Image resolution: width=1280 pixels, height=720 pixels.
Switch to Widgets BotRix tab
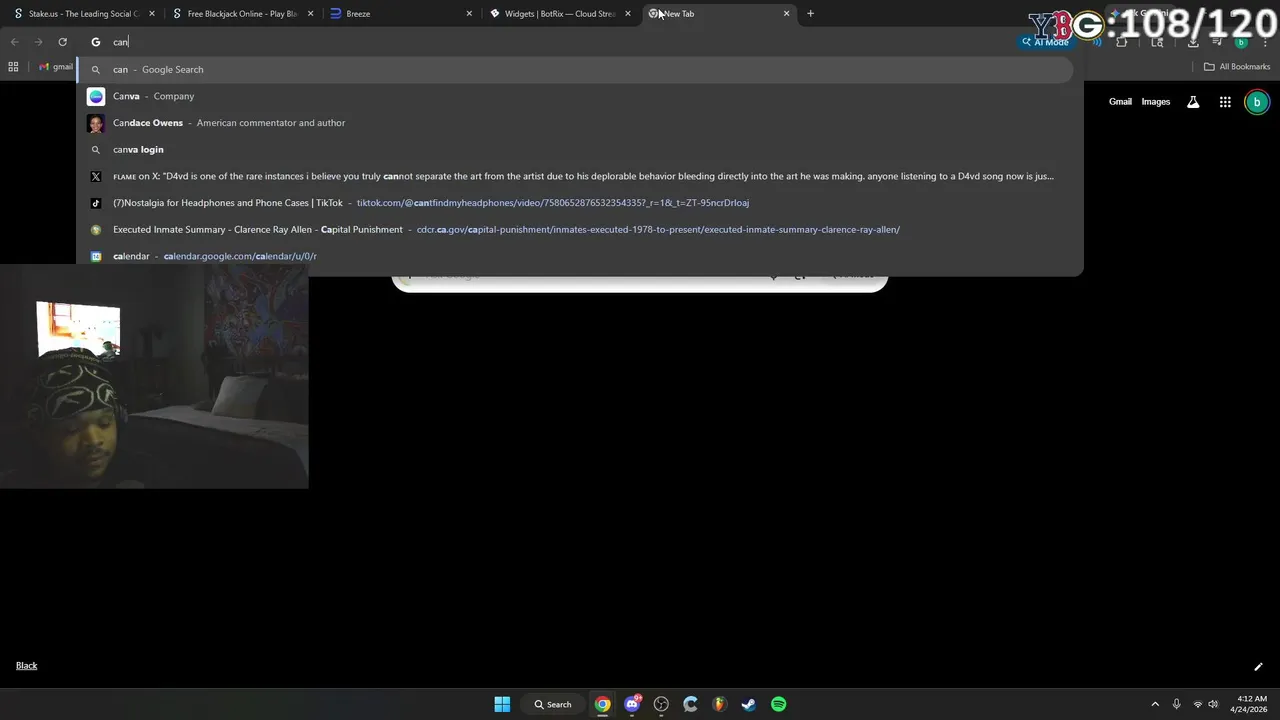[x=560, y=14]
